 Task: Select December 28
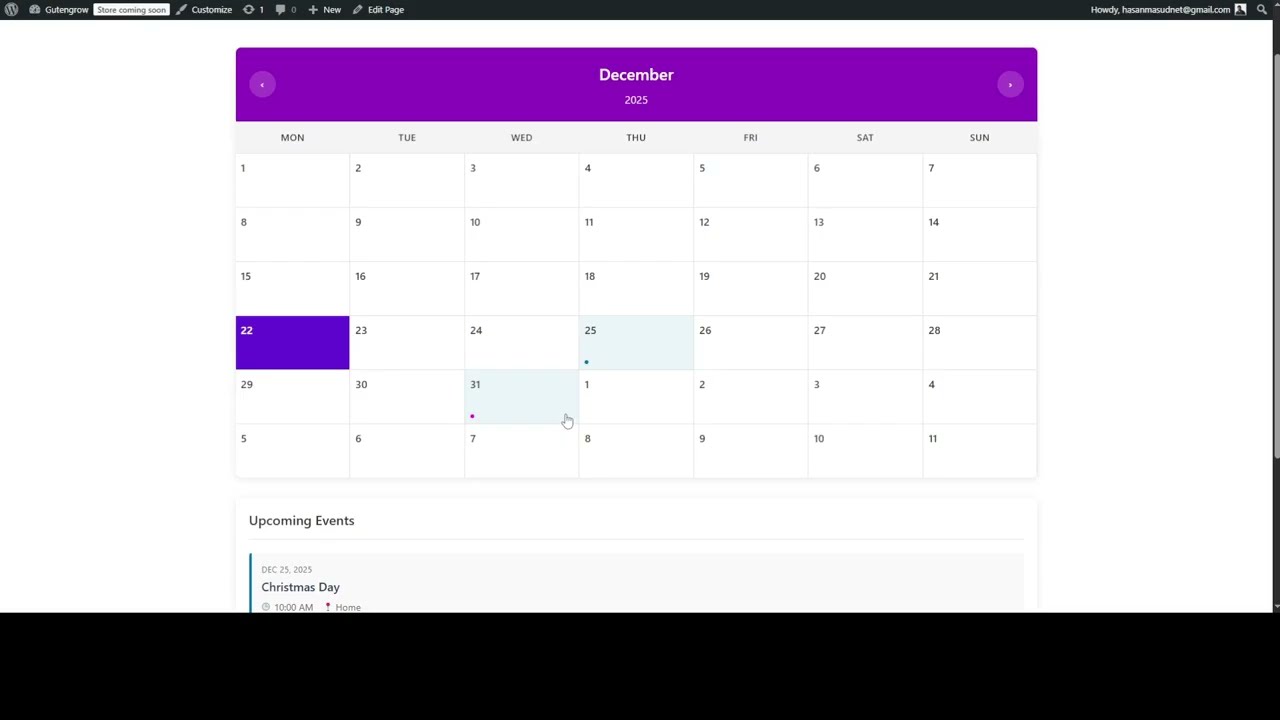click(979, 342)
